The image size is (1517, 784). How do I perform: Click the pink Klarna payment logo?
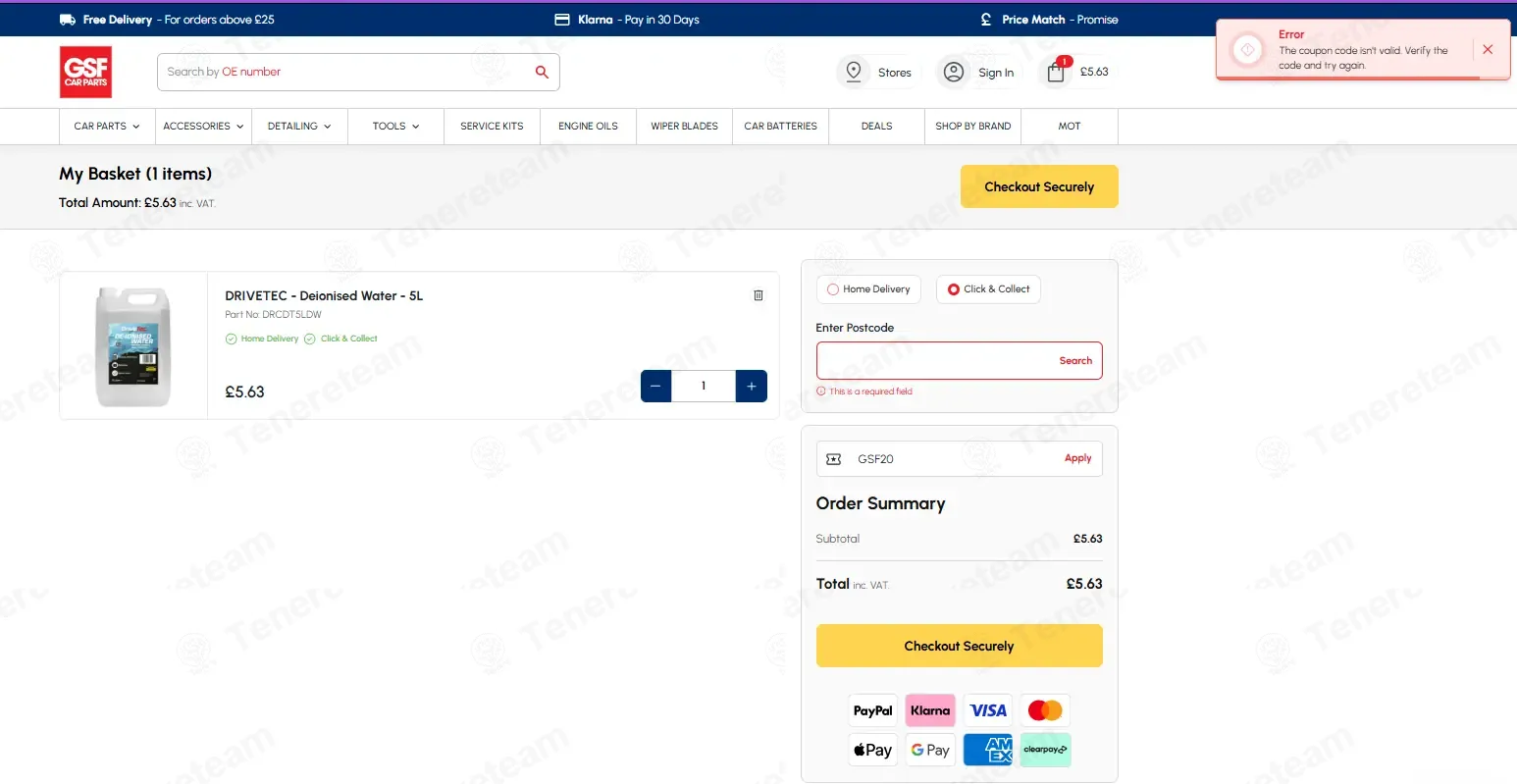930,710
